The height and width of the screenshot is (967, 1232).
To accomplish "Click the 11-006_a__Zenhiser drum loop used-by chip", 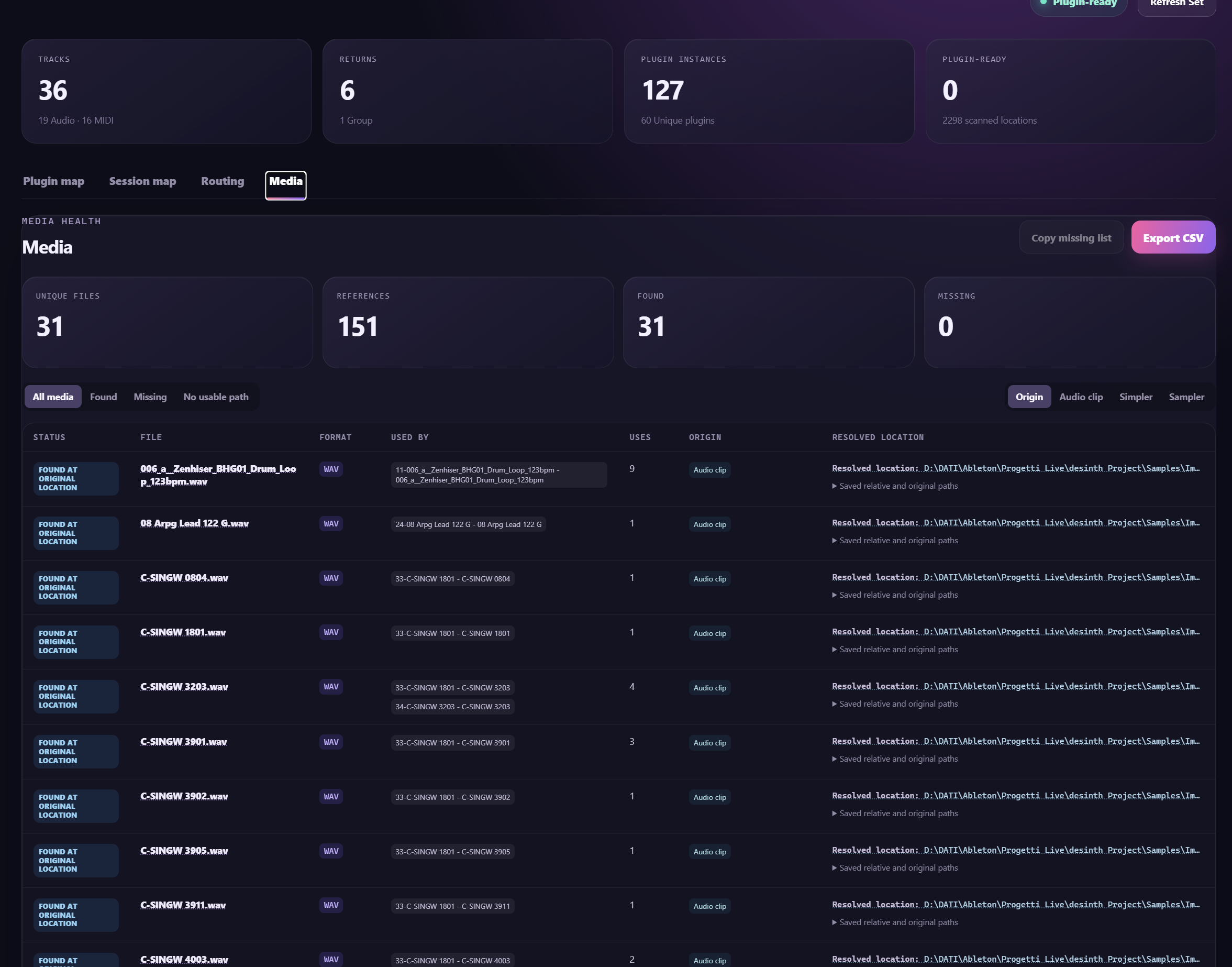I will coord(498,475).
